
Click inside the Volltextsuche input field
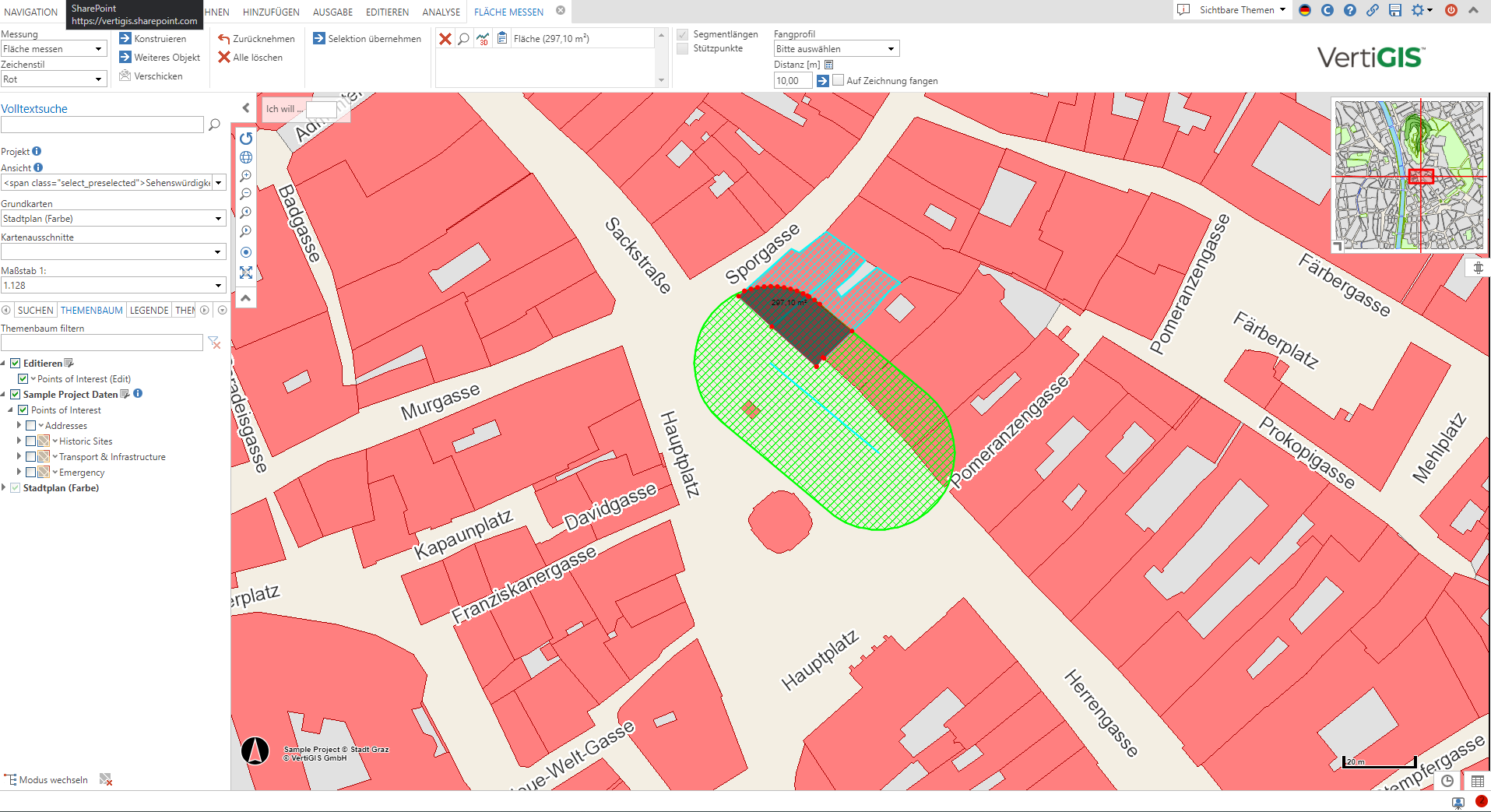[x=102, y=125]
